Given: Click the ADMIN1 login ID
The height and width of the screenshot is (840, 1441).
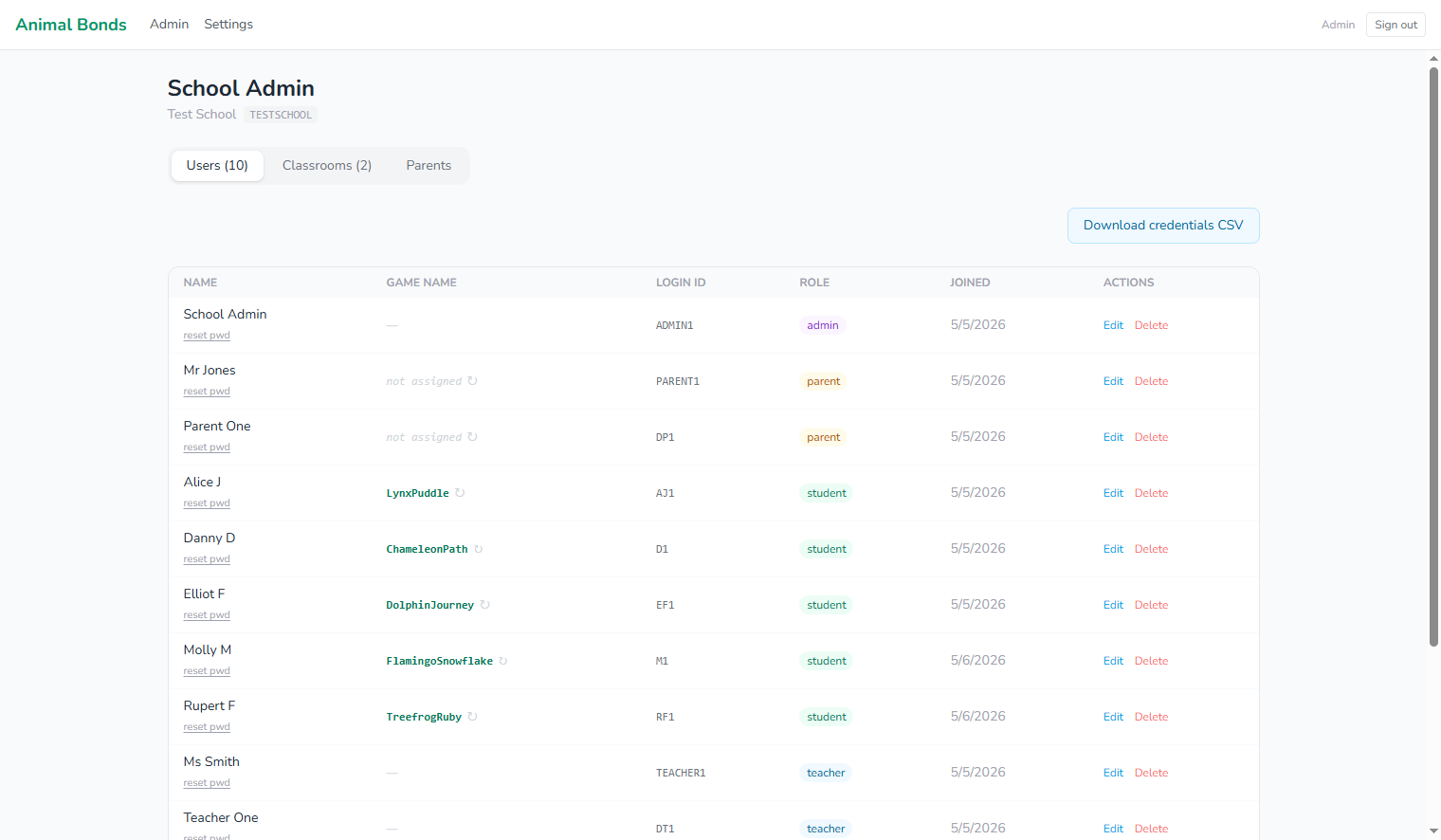Looking at the screenshot, I should tap(674, 325).
